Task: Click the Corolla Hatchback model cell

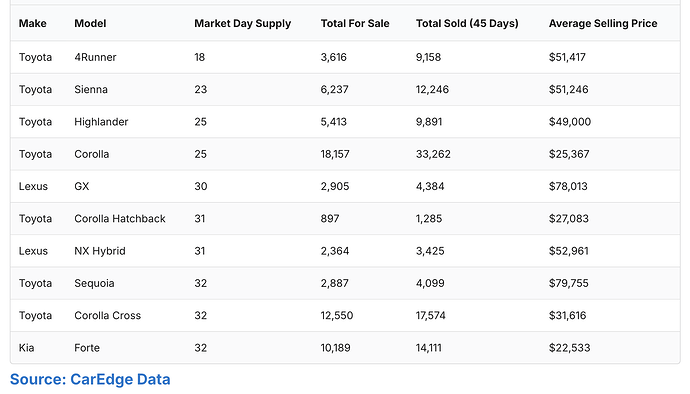Action: pos(120,219)
